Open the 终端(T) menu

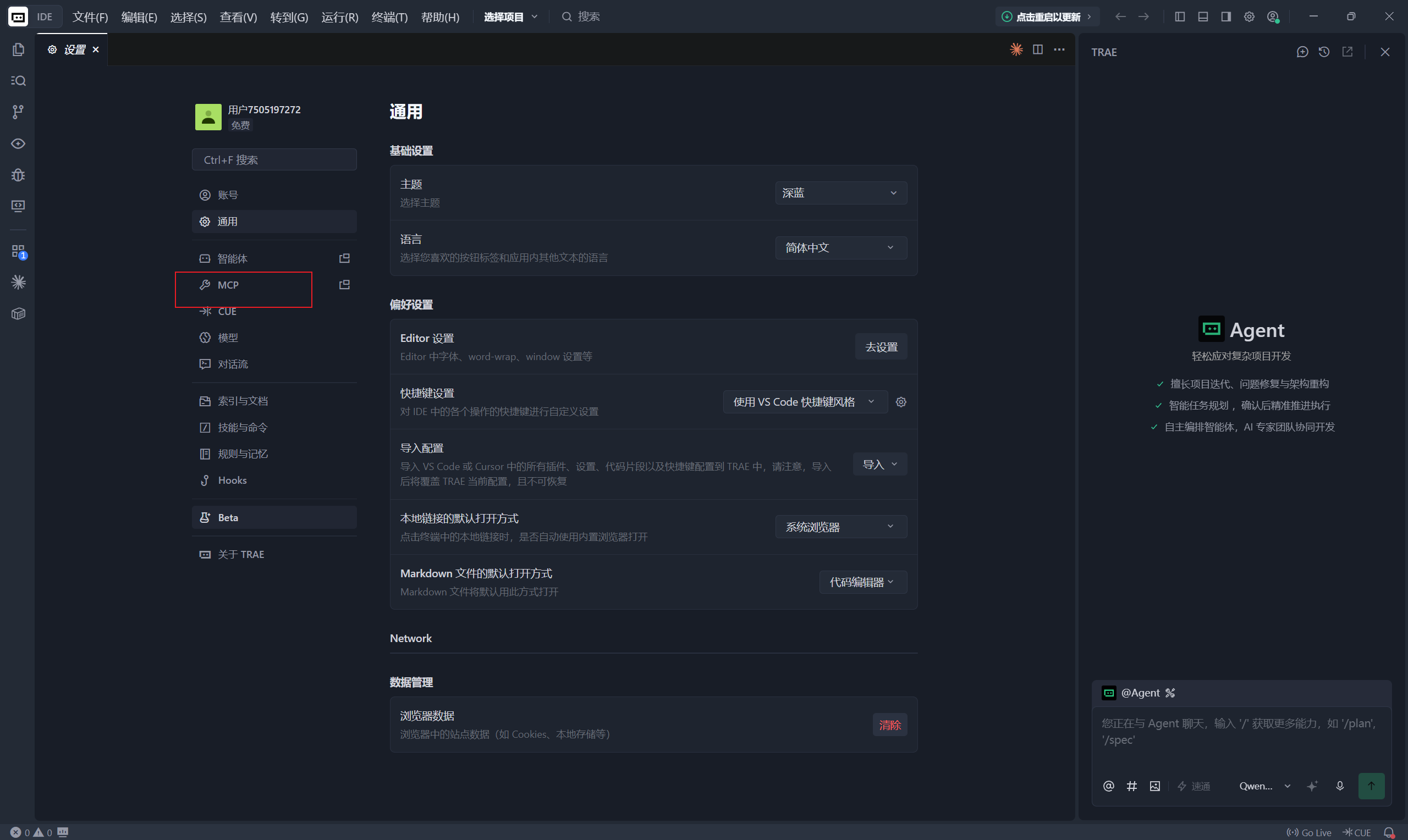(389, 17)
